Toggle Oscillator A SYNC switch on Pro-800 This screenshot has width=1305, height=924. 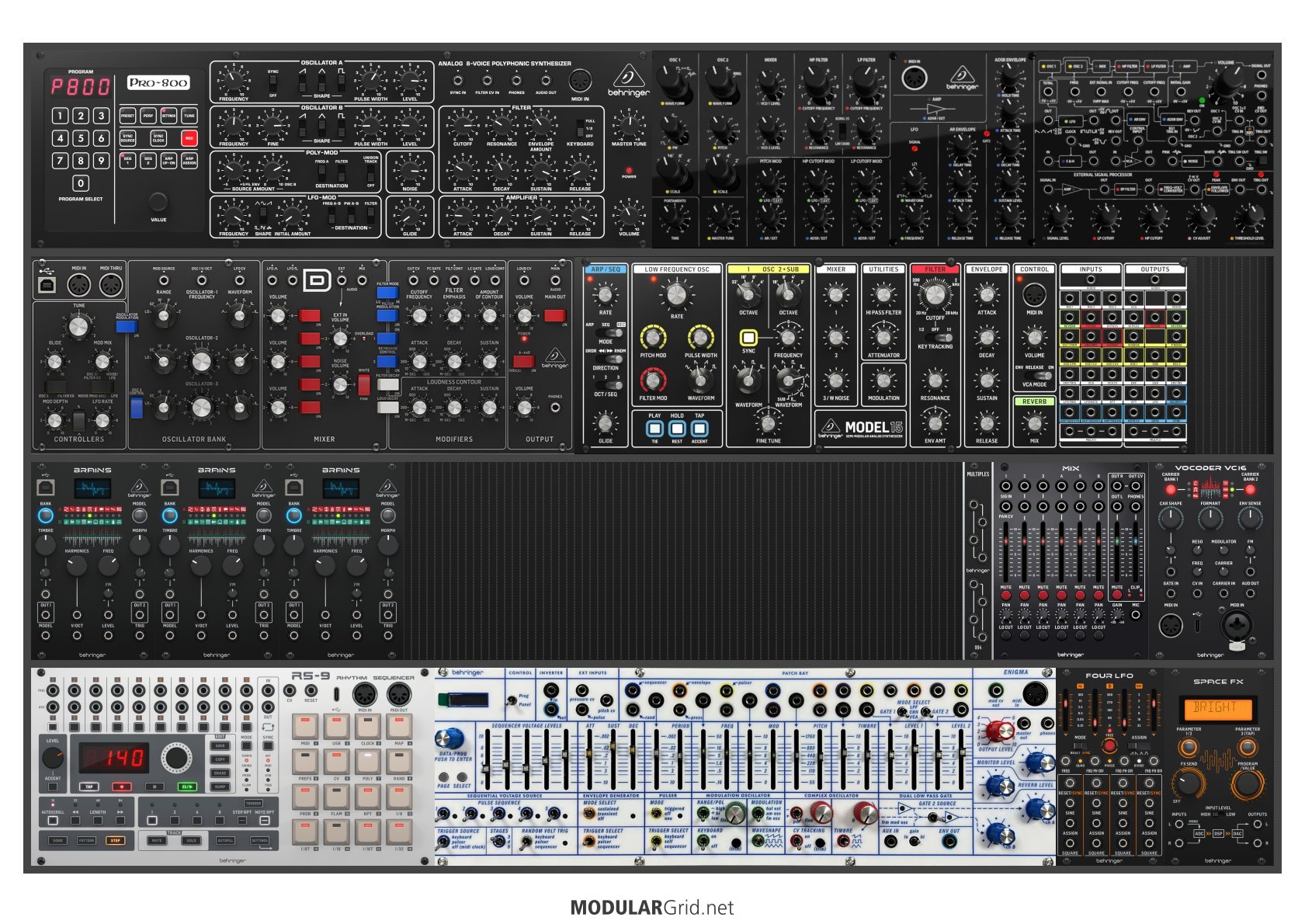coord(273,83)
